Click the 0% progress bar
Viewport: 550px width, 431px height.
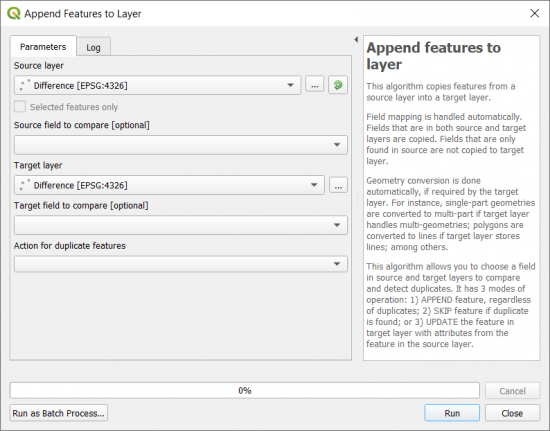click(244, 390)
